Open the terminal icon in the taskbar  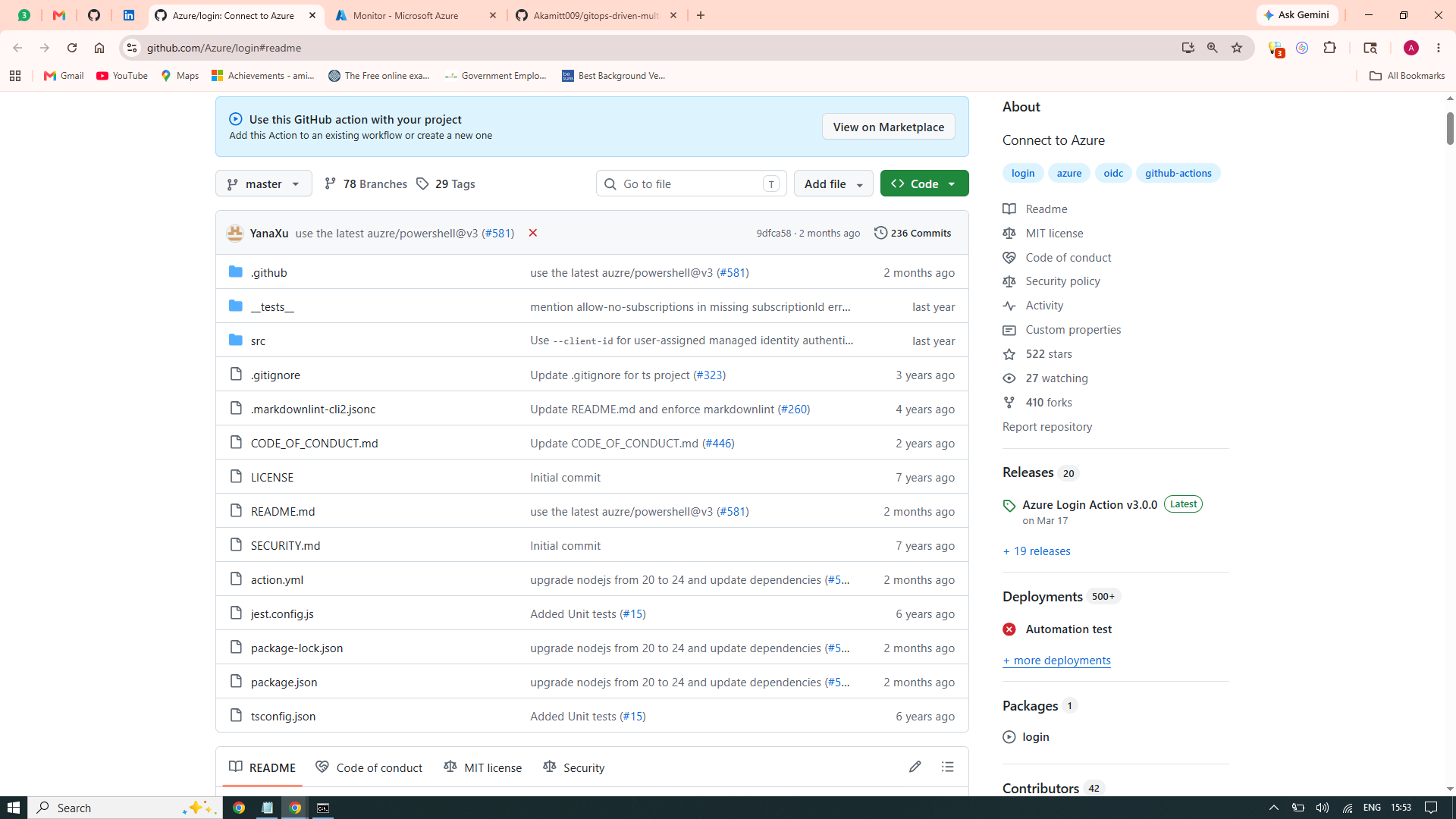323,808
